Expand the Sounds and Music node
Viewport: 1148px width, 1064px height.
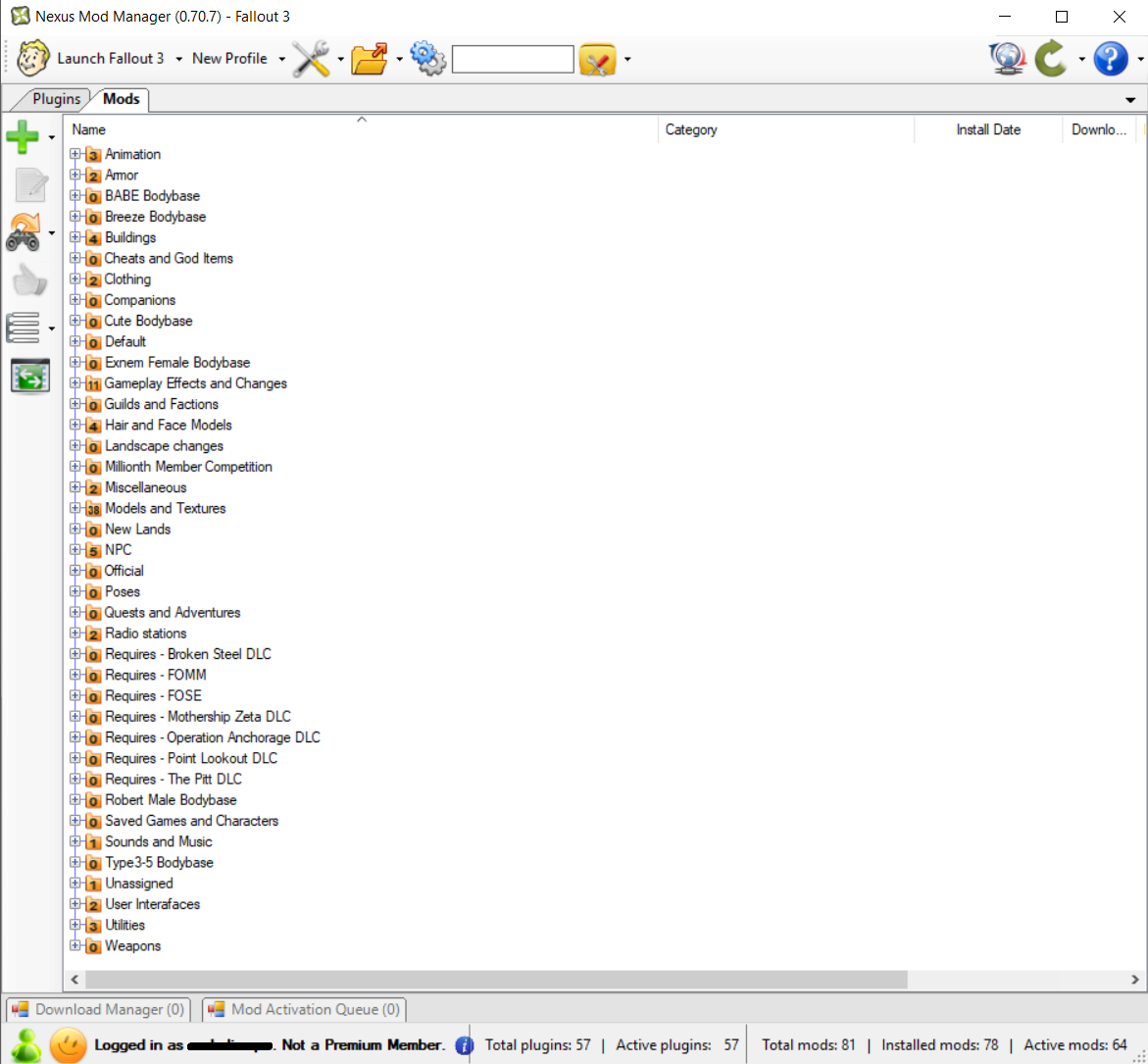[75, 841]
